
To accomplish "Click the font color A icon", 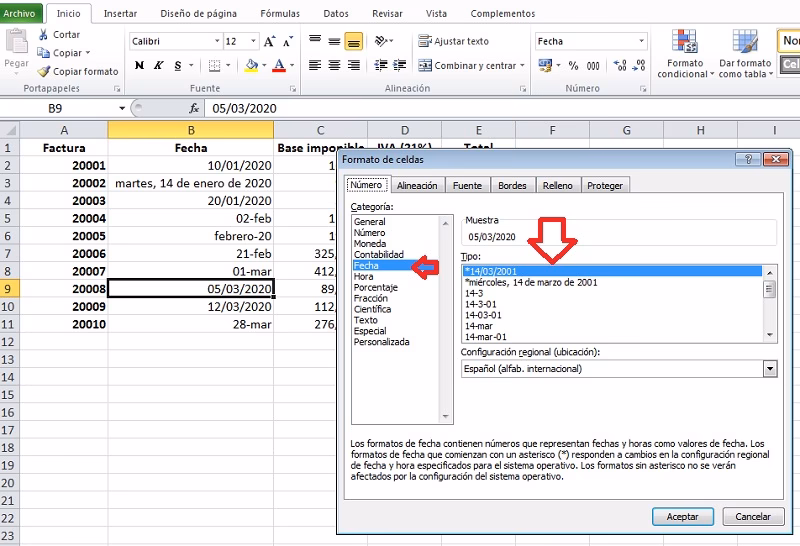I will coord(278,65).
